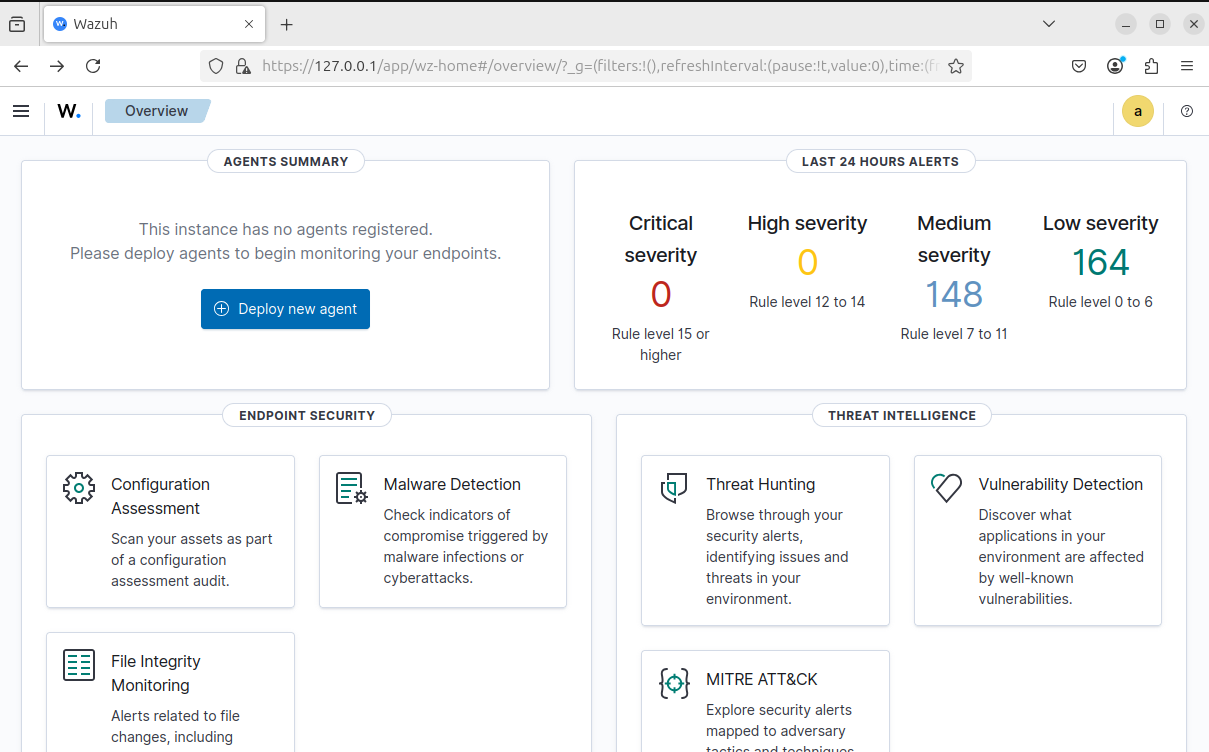The height and width of the screenshot is (752, 1209).
Task: Click the MITRE ATT&CK target icon
Action: coord(674,683)
